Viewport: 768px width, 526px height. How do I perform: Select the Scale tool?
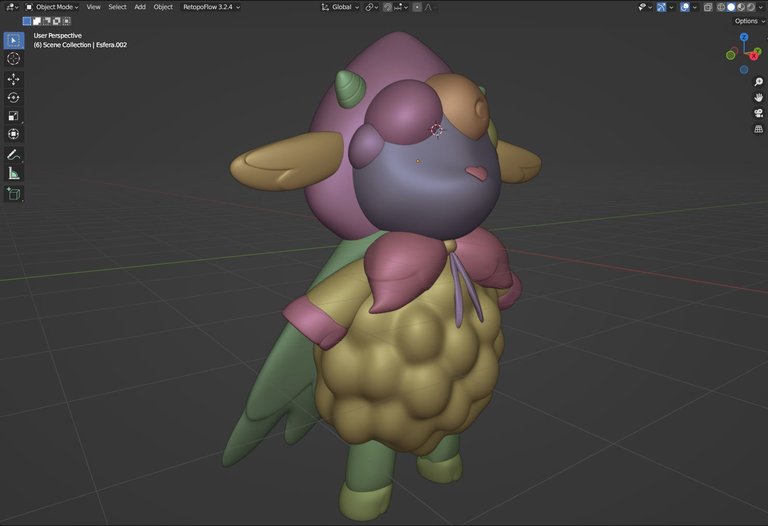tap(14, 116)
